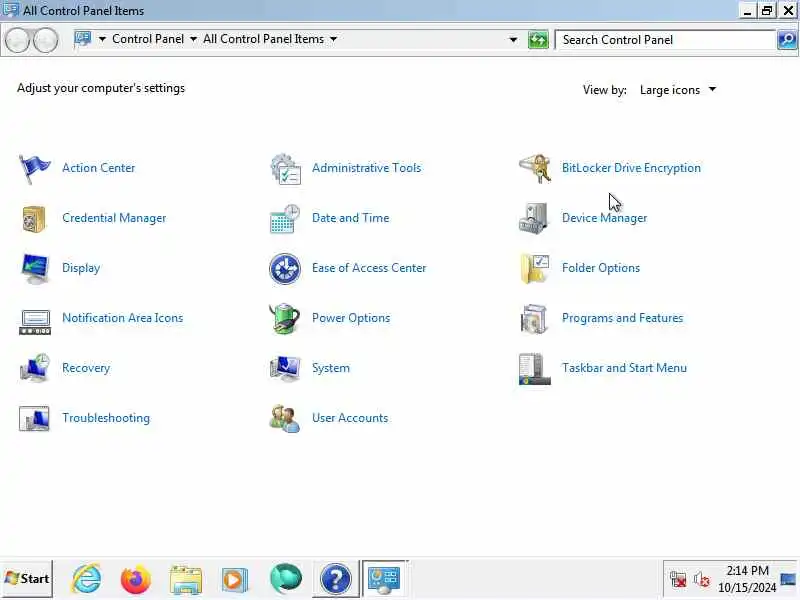Open the Display monitor icon
The image size is (800, 600).
(35, 268)
